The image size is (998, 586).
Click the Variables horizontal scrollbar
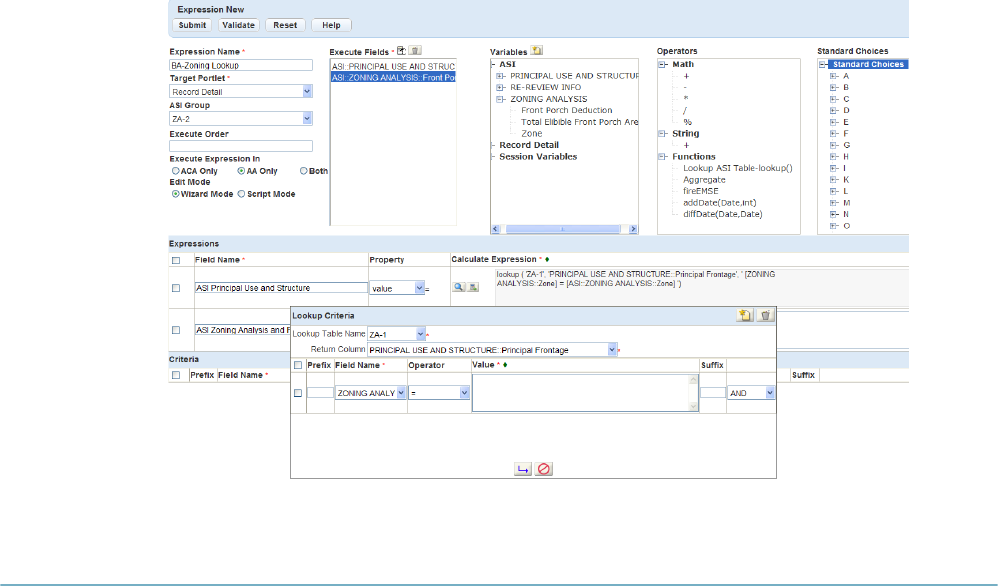tap(564, 229)
